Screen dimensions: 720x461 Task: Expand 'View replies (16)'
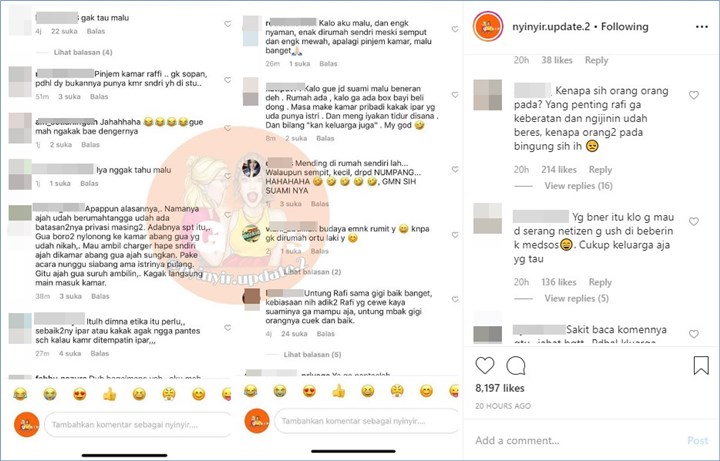[578, 186]
